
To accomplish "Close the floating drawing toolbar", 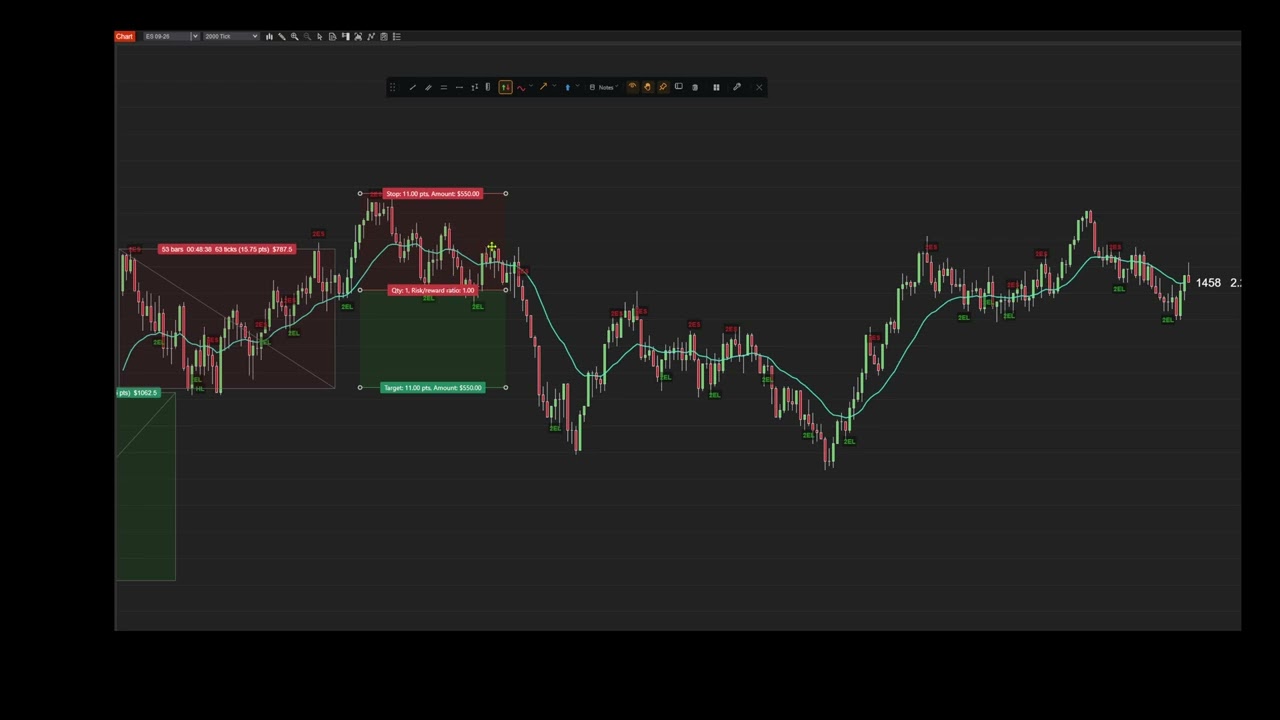I will (759, 87).
